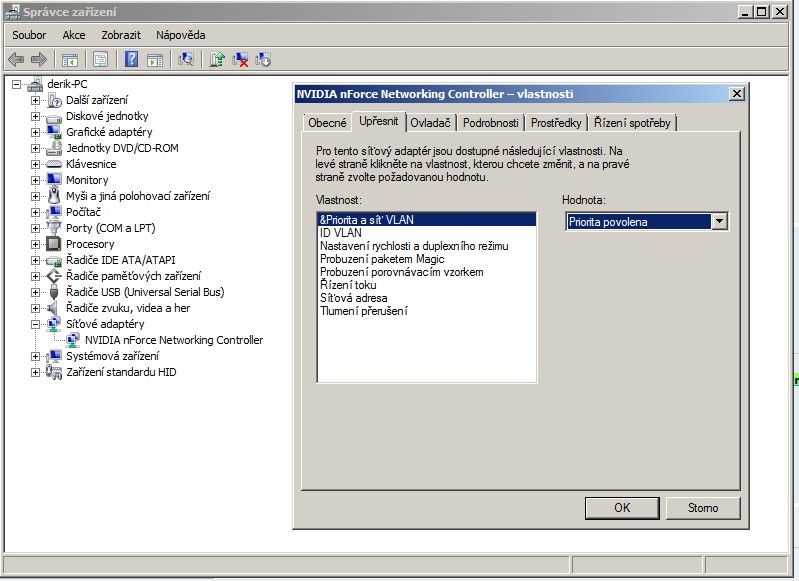The height and width of the screenshot is (581, 799).
Task: Expand the Grafické adaptéry node
Action: coord(35,133)
